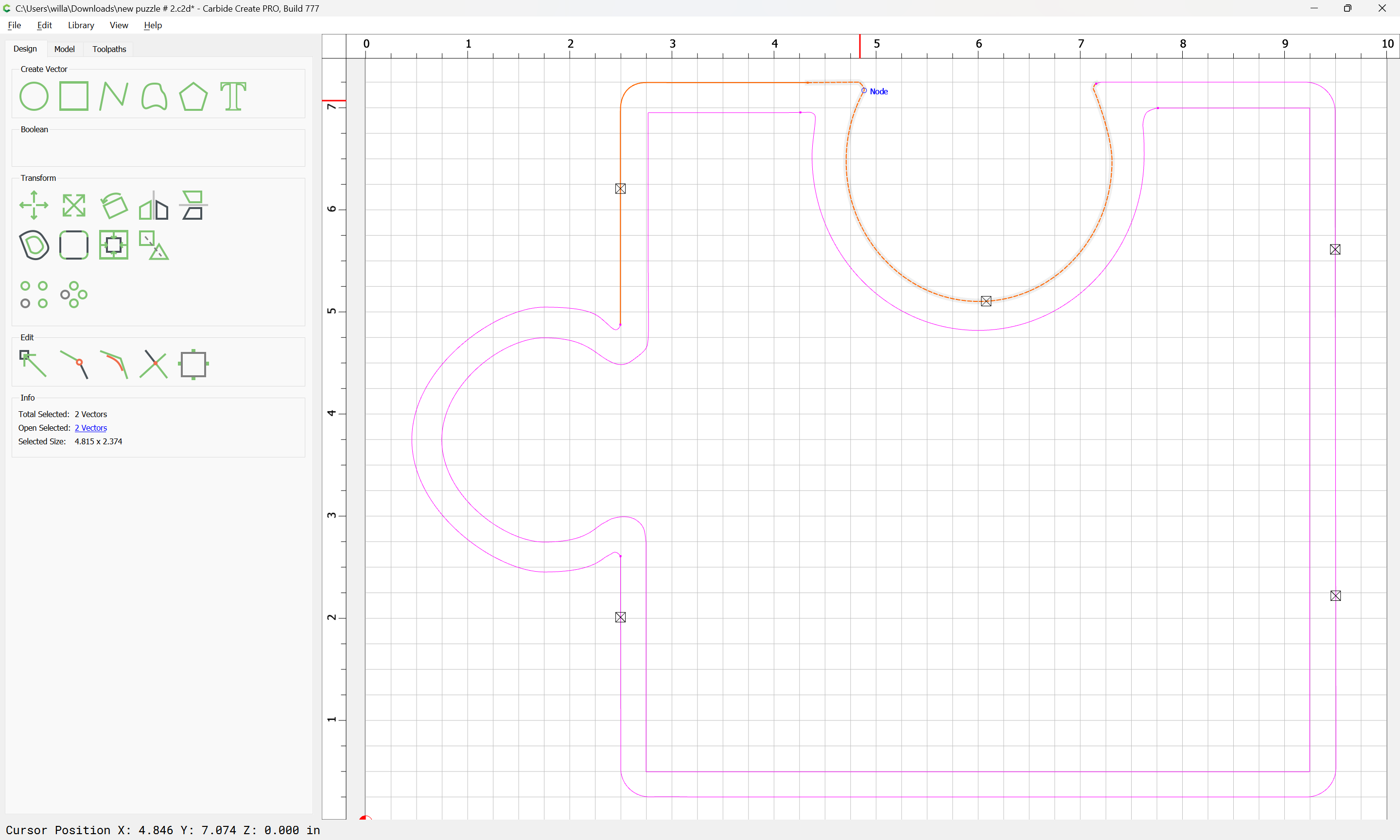Click the Node handle on the orange curve
Screen dimensions: 1400x840
click(863, 90)
